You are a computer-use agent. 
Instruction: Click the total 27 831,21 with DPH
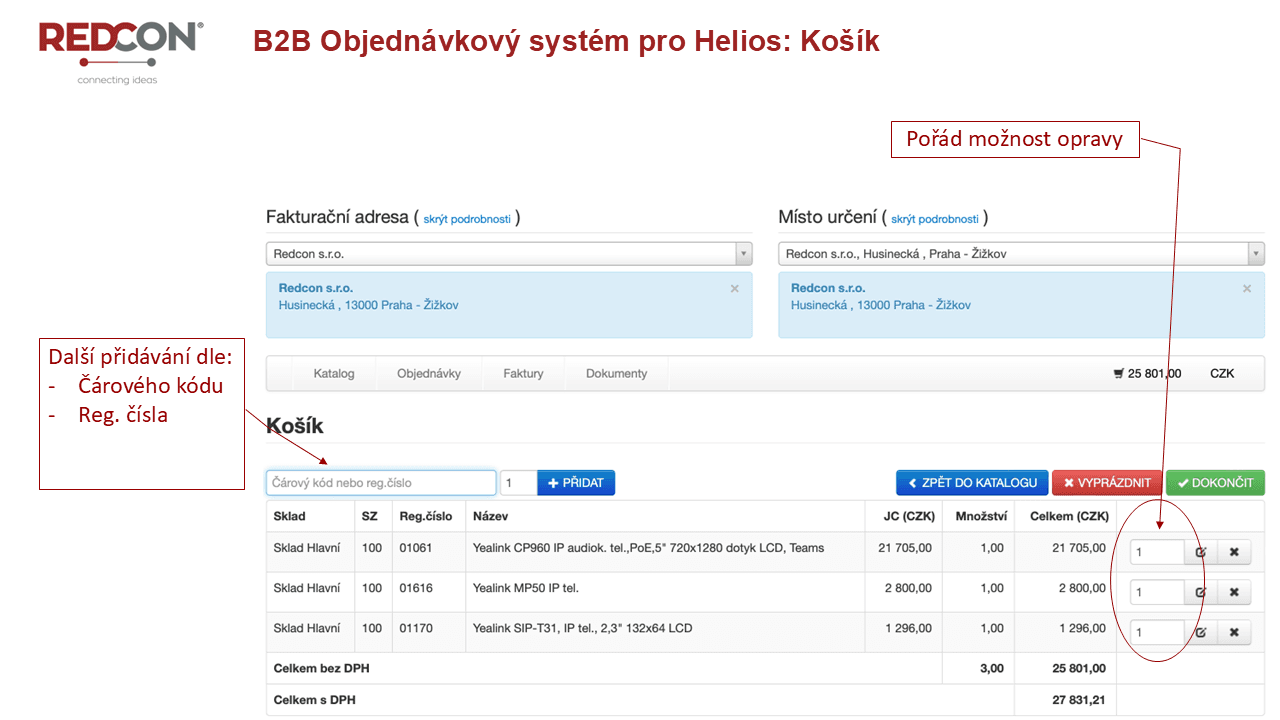coord(1079,700)
